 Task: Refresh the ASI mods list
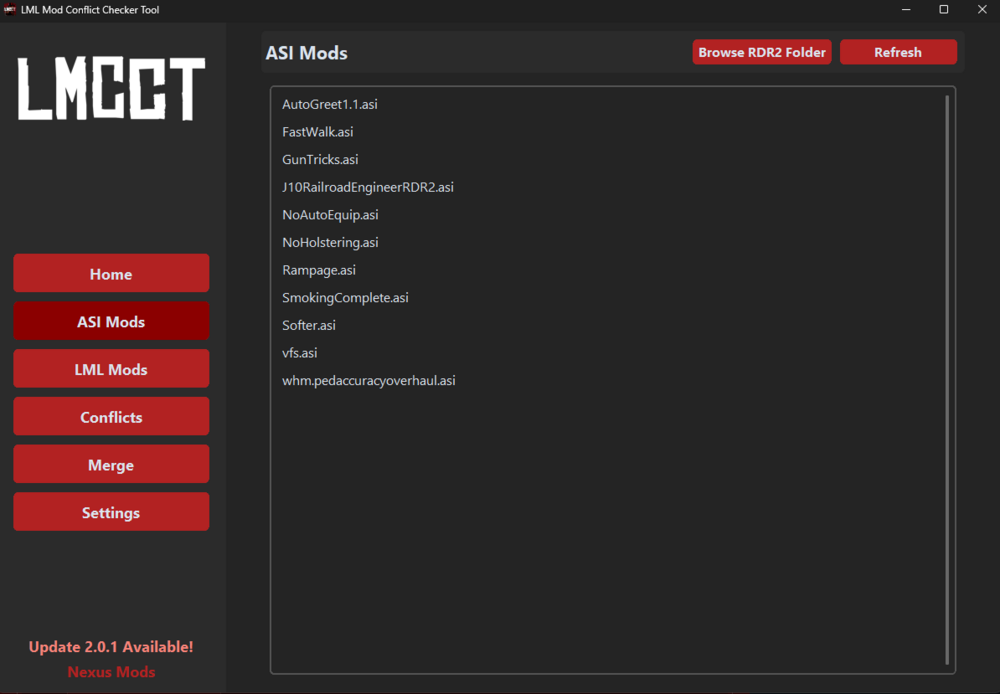tap(898, 53)
